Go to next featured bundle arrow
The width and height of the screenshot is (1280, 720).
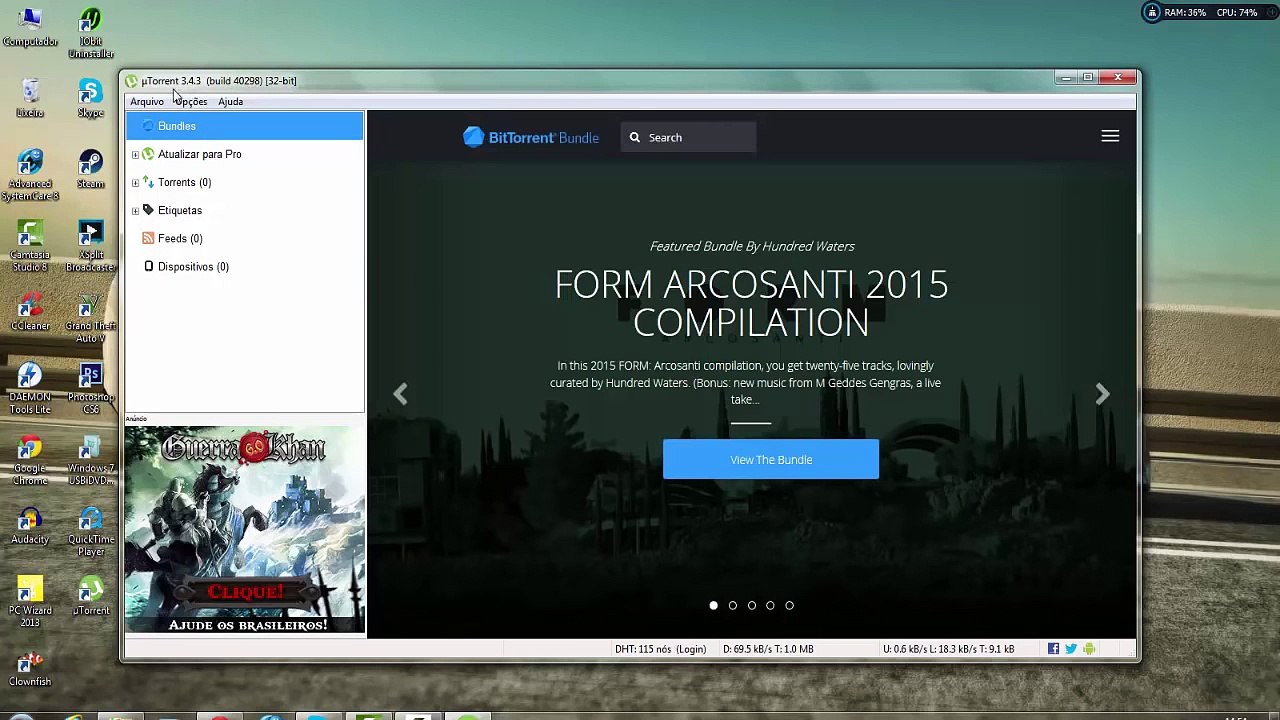[1102, 394]
